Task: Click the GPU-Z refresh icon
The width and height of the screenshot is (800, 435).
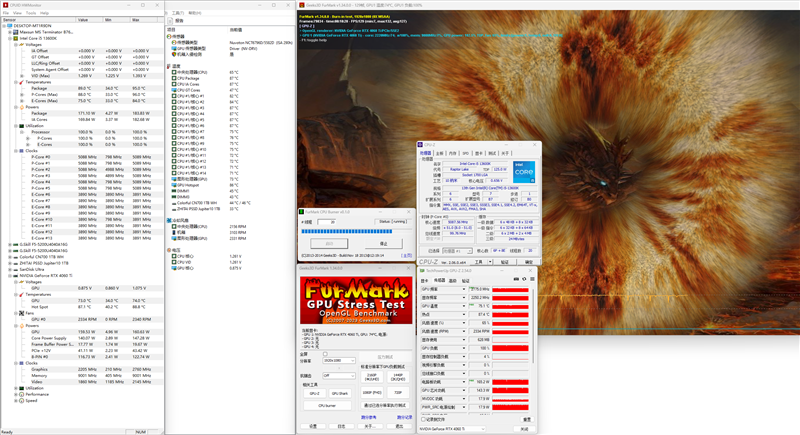Action: (x=524, y=279)
